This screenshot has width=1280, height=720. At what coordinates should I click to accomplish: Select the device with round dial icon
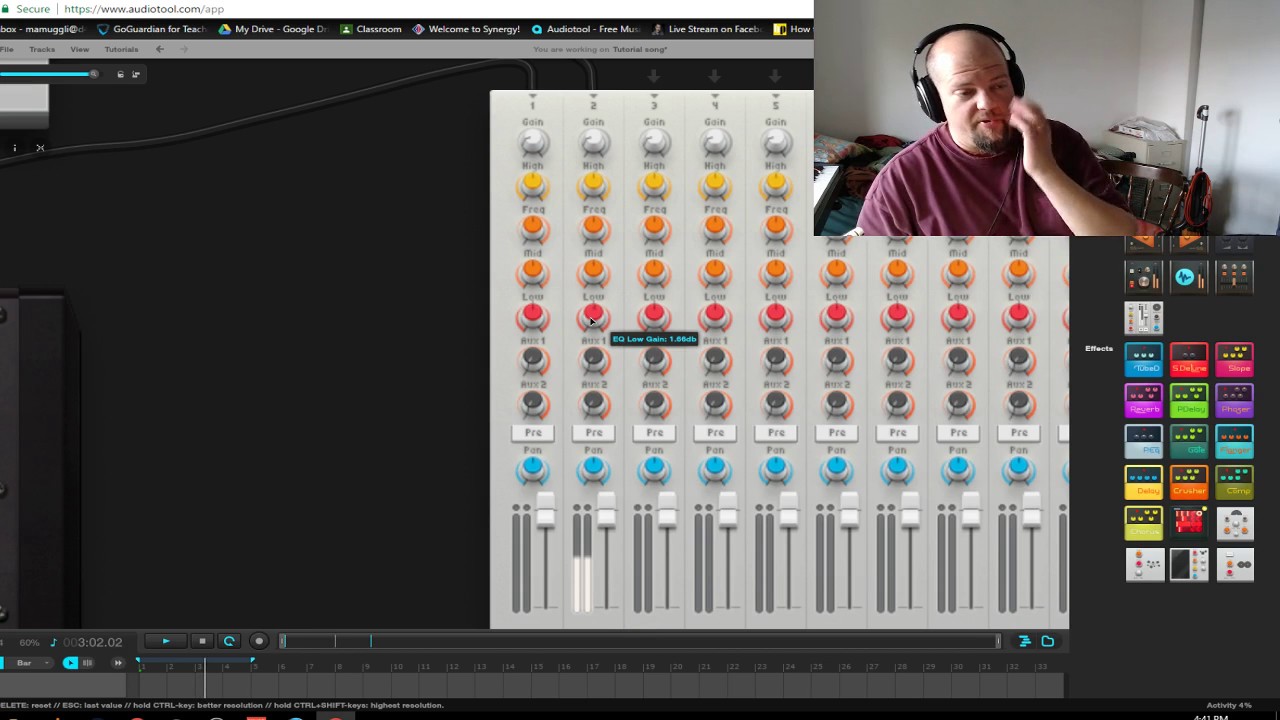tap(1144, 277)
